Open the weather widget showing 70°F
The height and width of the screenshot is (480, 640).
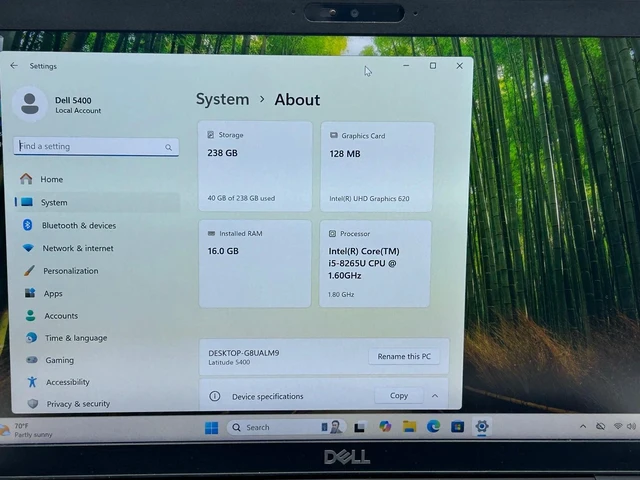tap(28, 430)
